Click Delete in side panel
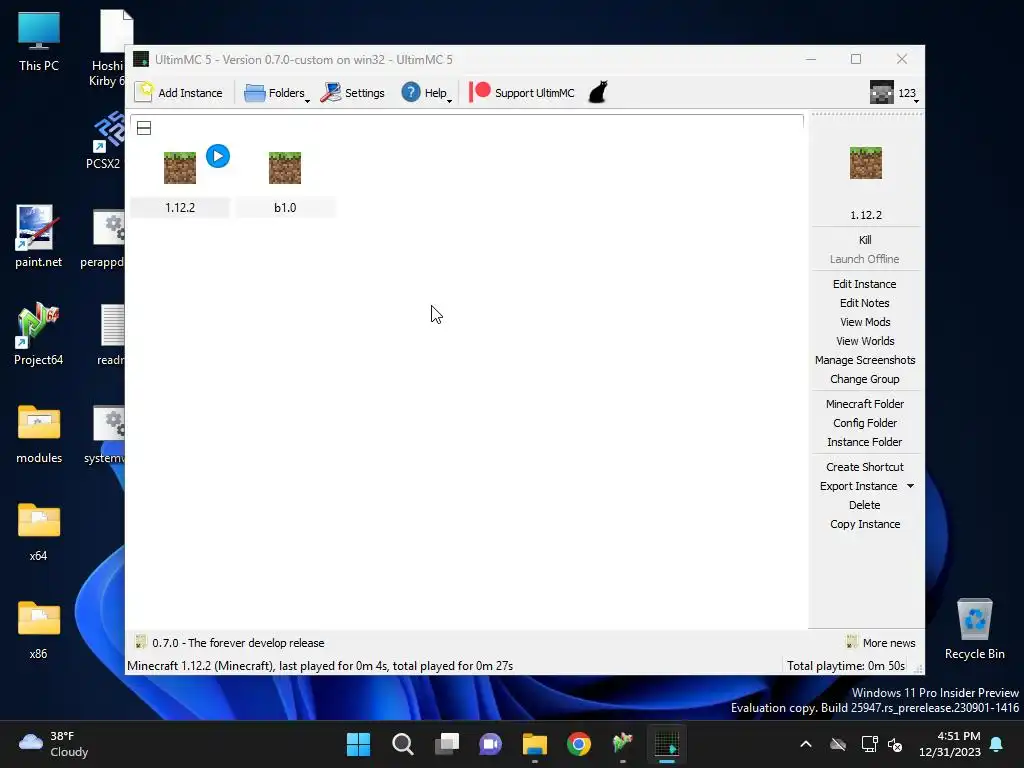 click(865, 505)
